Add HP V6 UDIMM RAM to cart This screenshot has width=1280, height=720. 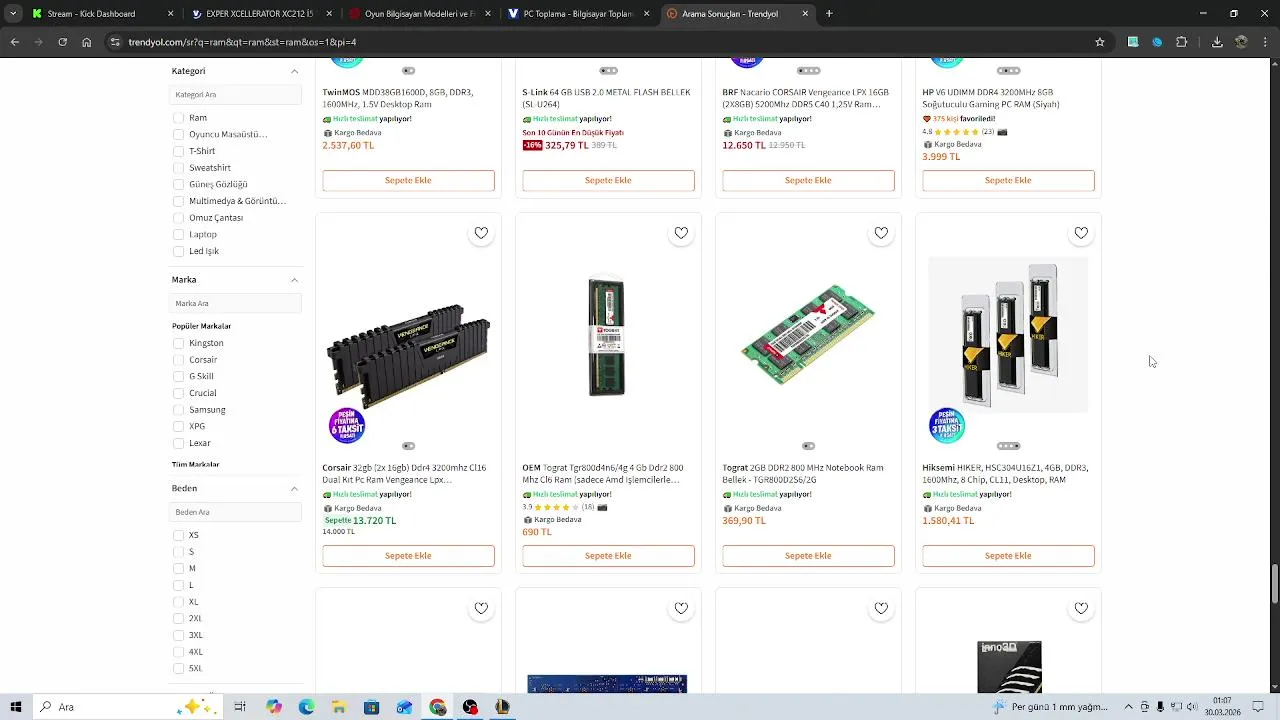(1008, 181)
